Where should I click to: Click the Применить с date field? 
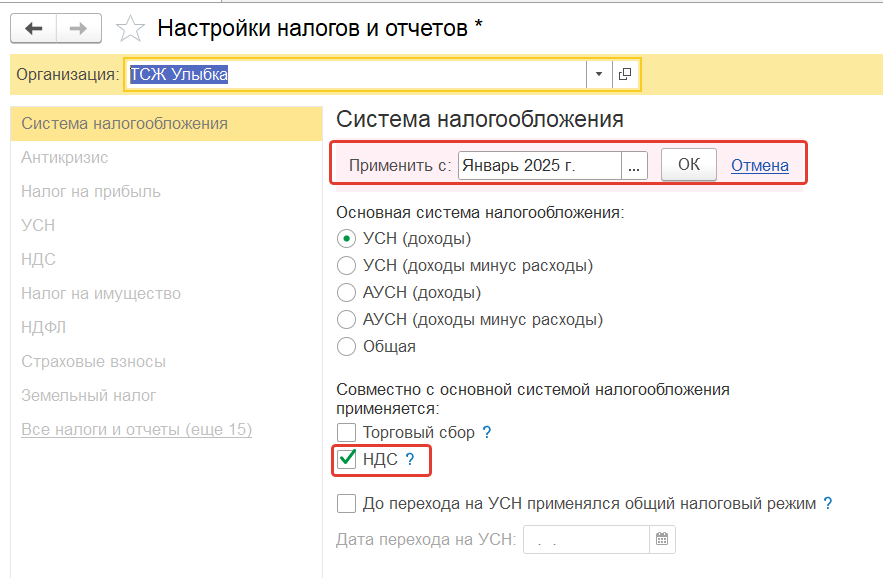point(539,165)
